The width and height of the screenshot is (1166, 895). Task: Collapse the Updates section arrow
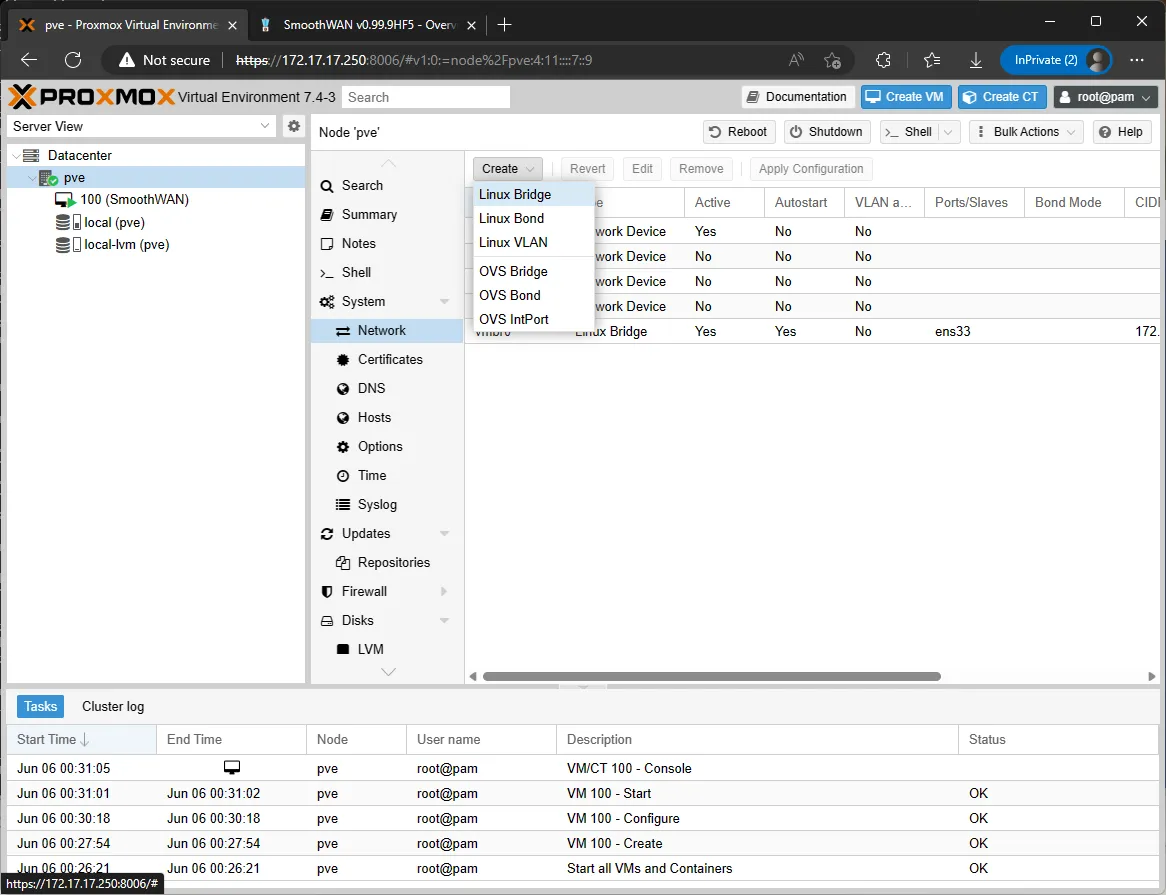point(444,534)
